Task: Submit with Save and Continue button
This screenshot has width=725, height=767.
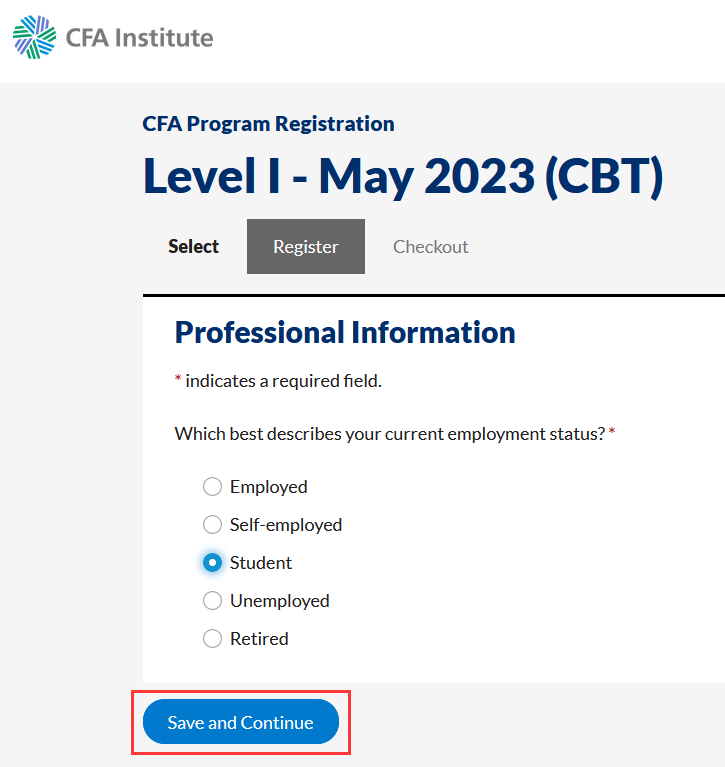Action: pos(241,722)
